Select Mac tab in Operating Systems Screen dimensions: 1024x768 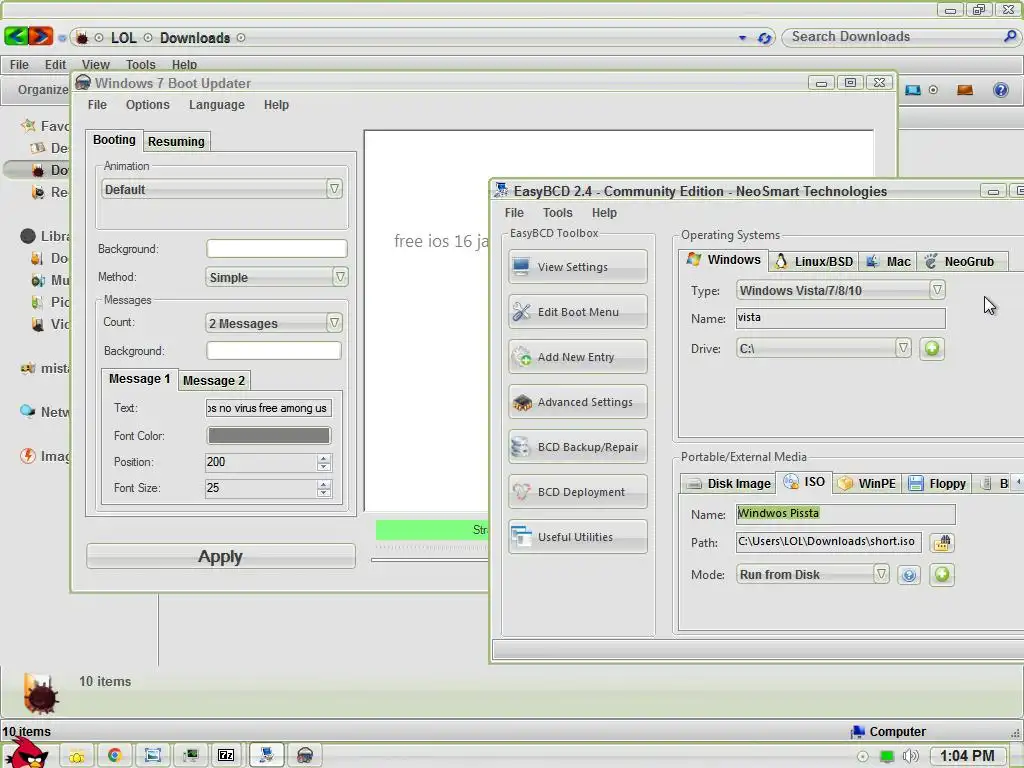[x=888, y=261]
